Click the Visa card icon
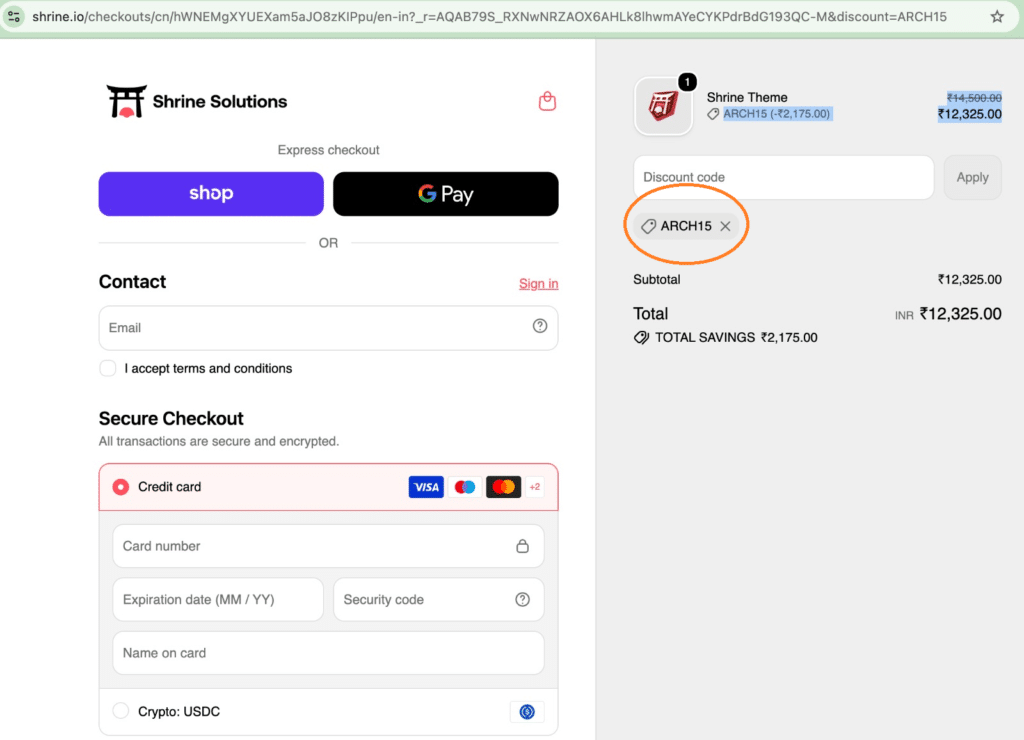Viewport: 1024px width, 740px height. (426, 487)
